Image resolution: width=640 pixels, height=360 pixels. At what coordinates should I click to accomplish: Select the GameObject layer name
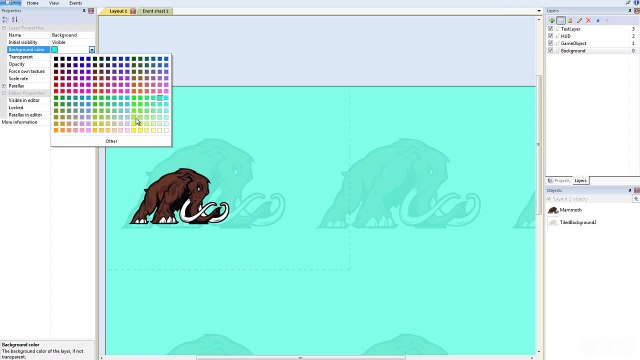pyautogui.click(x=573, y=43)
